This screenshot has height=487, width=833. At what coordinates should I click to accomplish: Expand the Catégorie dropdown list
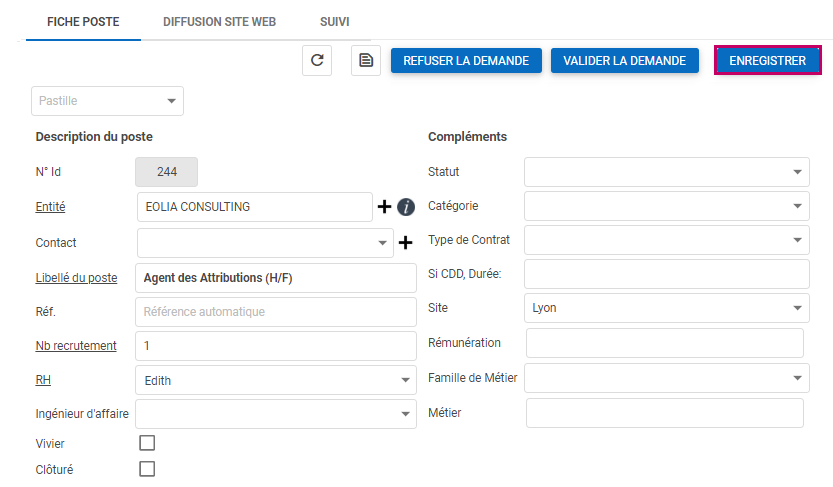coord(666,206)
